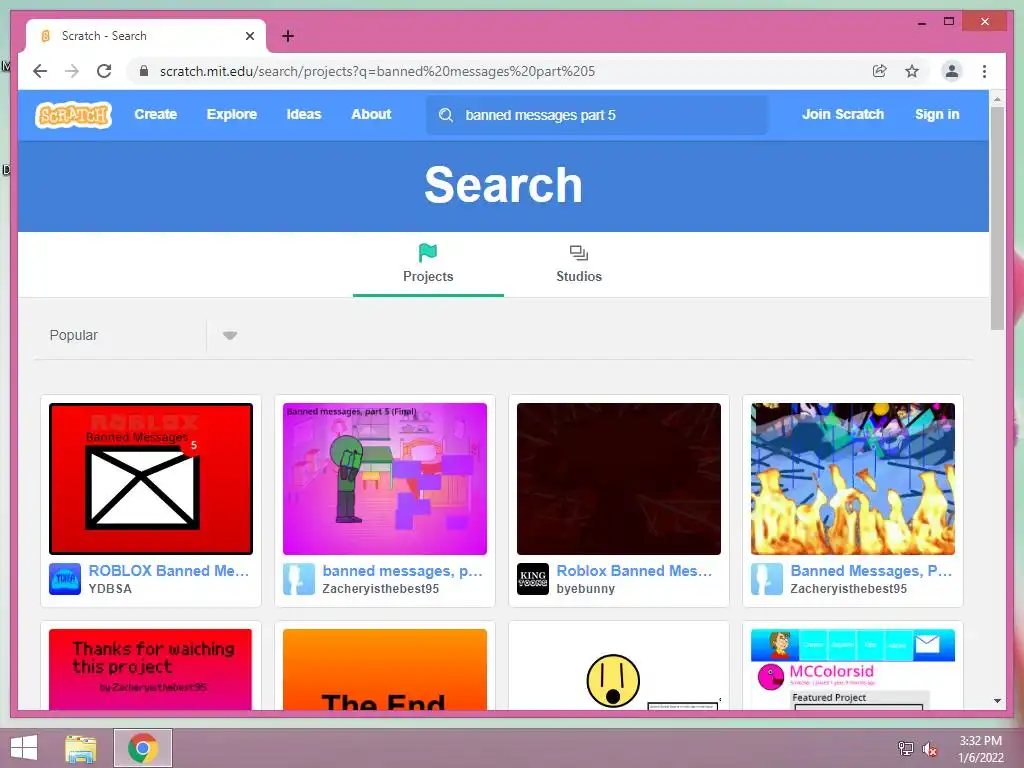This screenshot has width=1024, height=768.
Task: Bookmark this tab with star icon
Action: [x=912, y=71]
